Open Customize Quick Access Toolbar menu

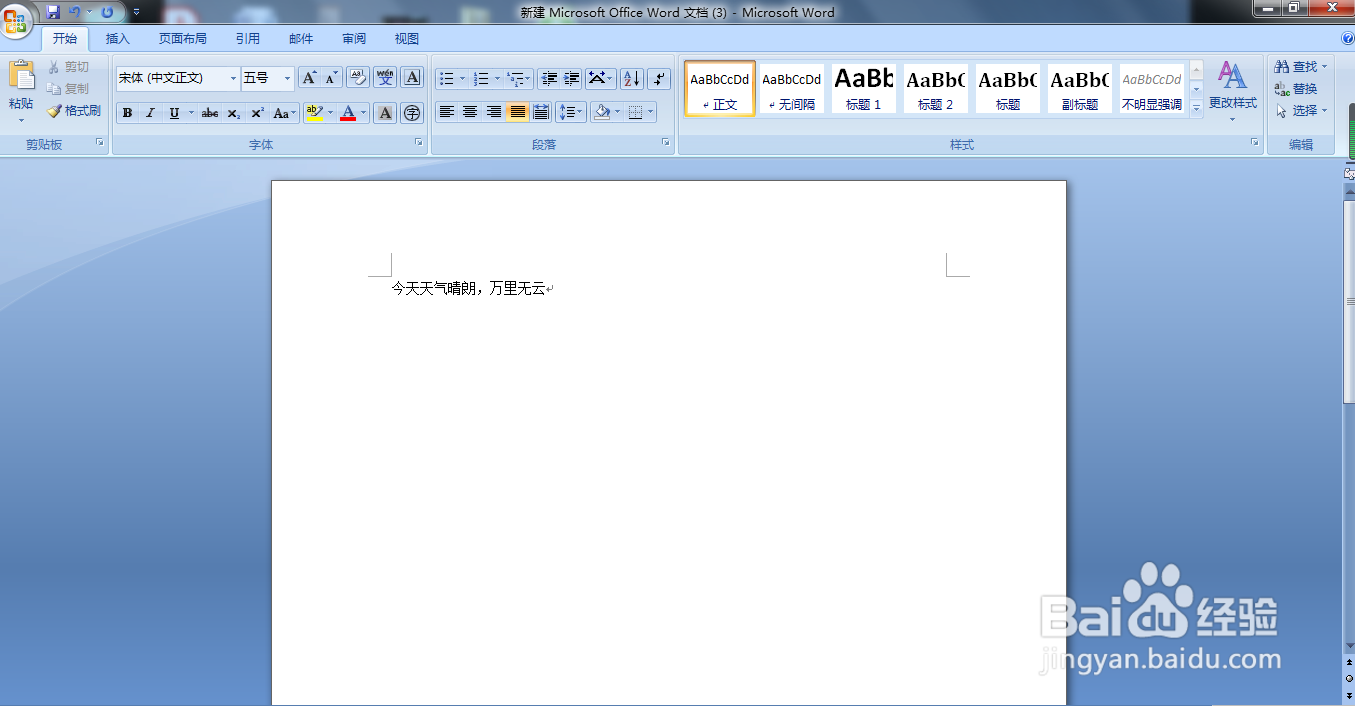pyautogui.click(x=136, y=12)
